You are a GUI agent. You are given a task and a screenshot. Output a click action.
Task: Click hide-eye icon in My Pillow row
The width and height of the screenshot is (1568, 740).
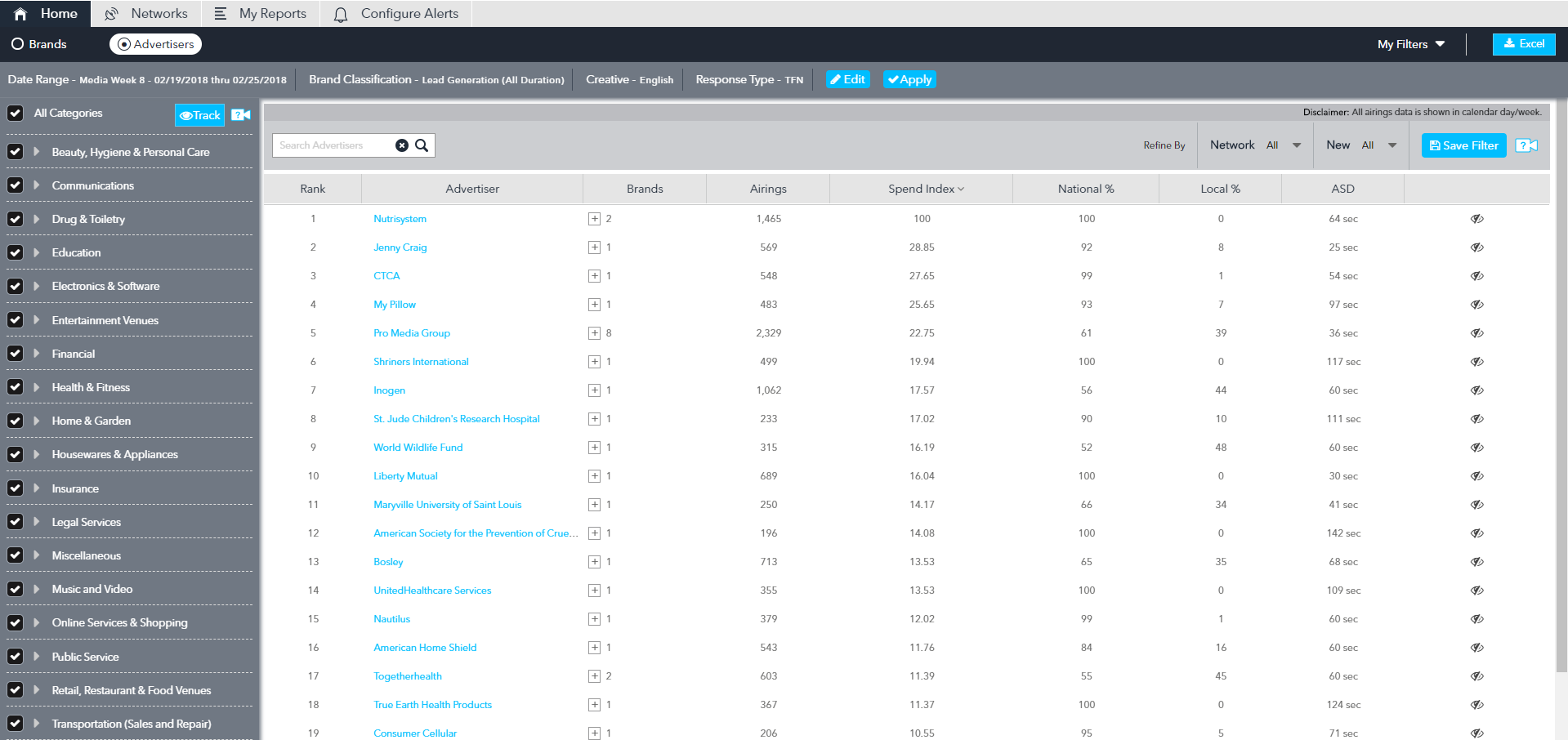[x=1477, y=305]
